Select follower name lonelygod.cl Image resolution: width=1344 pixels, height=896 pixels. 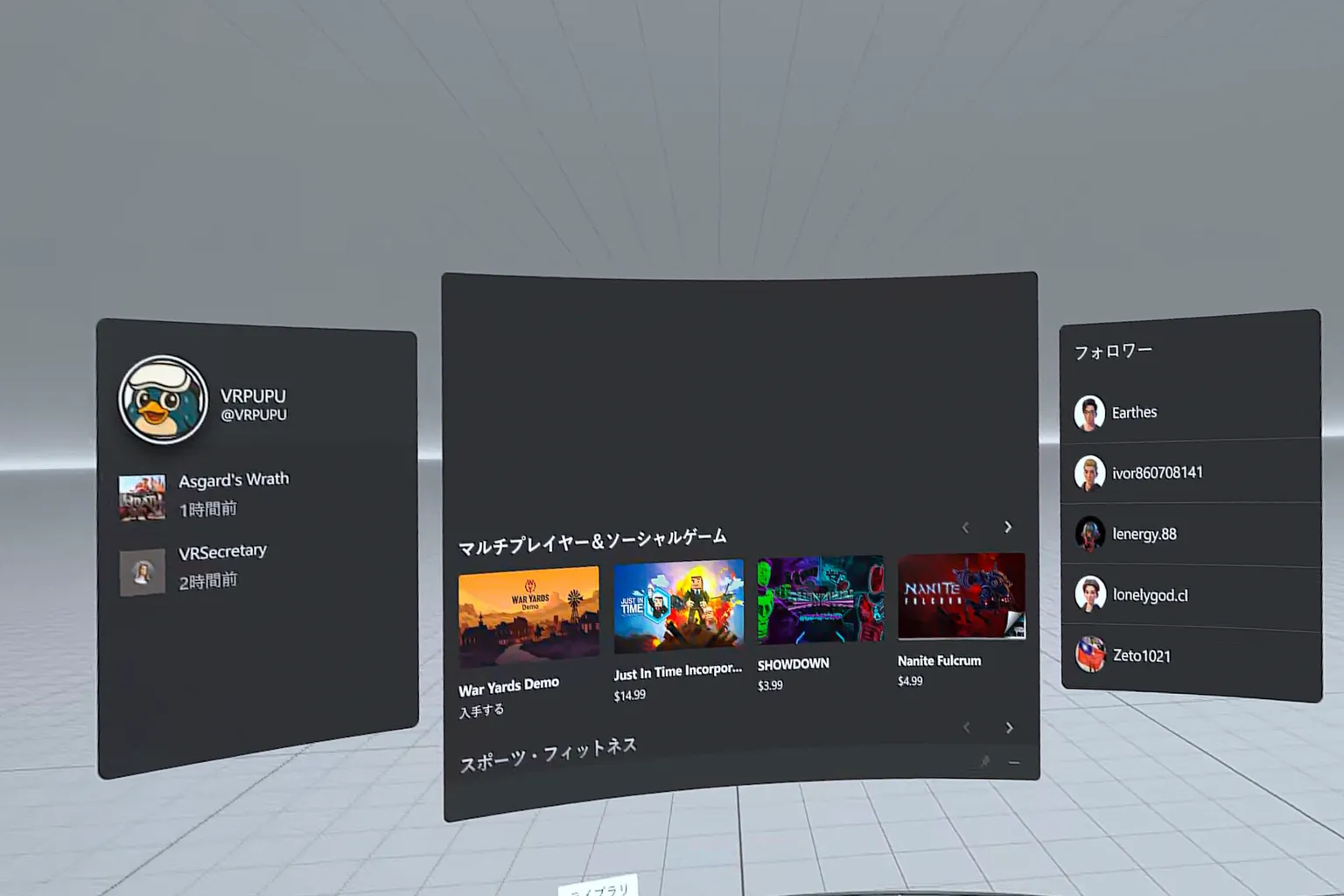1151,595
